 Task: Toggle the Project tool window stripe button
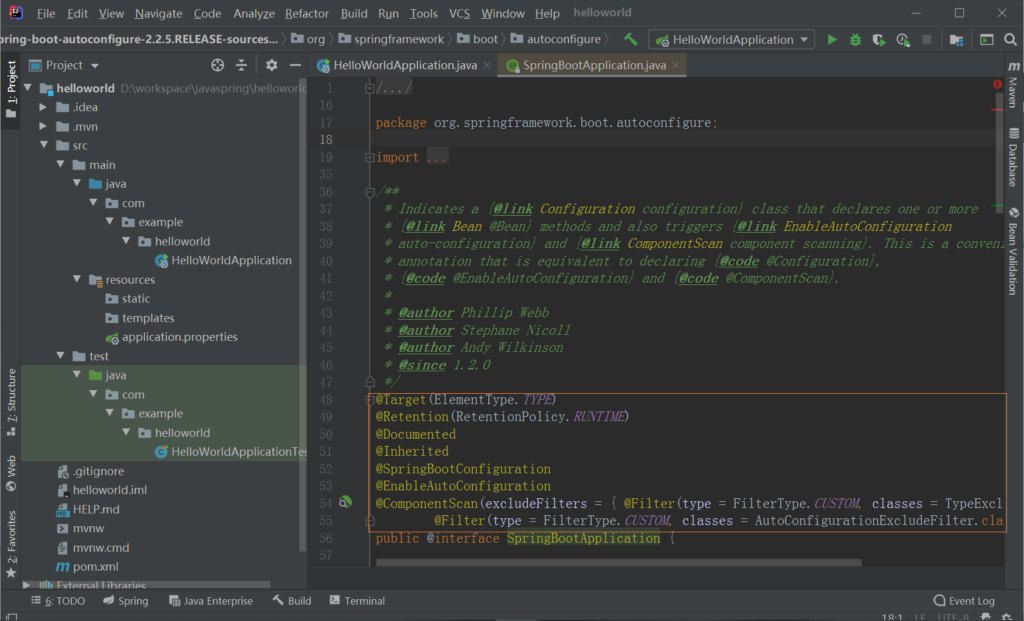coord(11,89)
